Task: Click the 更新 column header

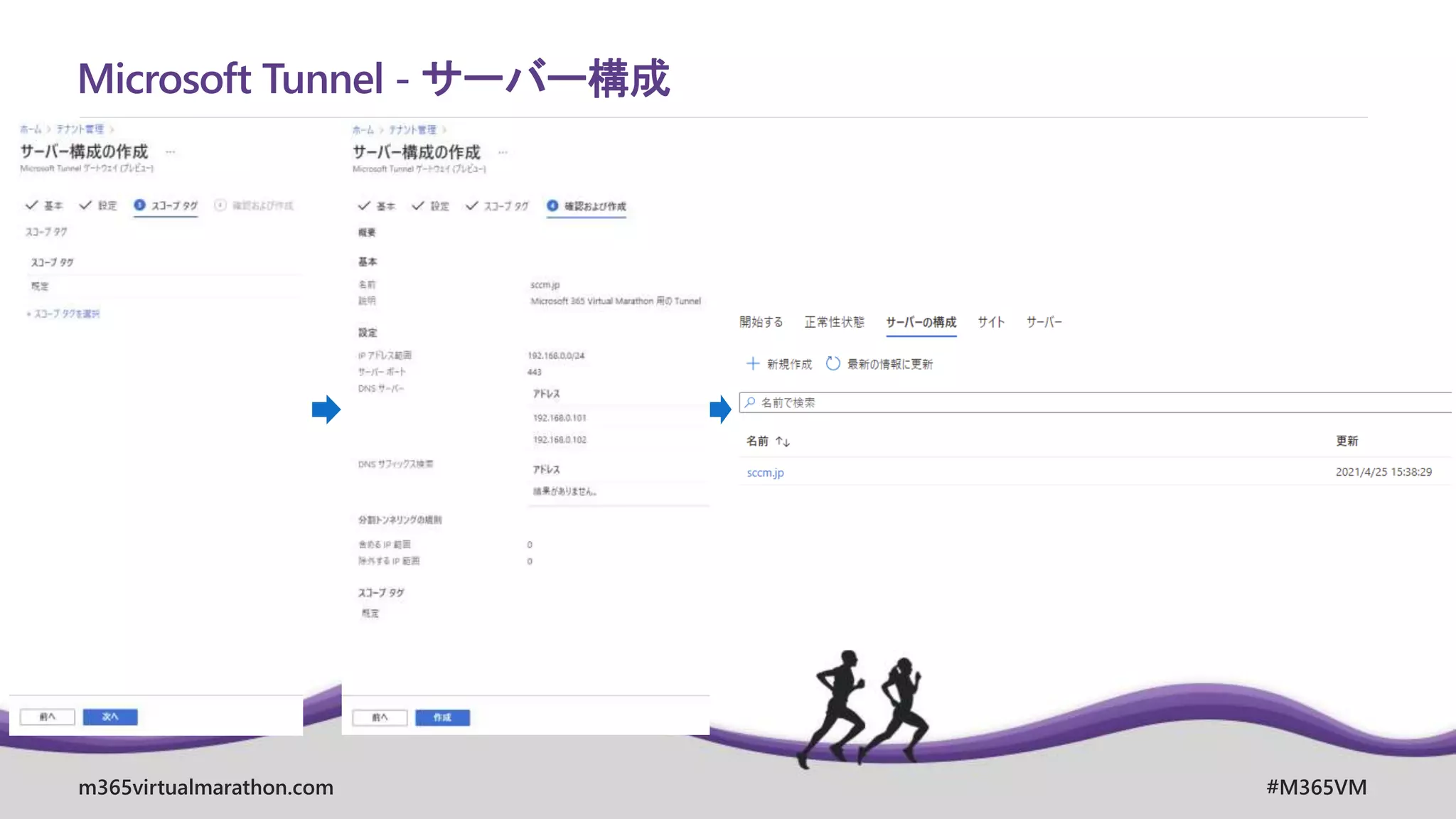Action: pyautogui.click(x=1347, y=441)
